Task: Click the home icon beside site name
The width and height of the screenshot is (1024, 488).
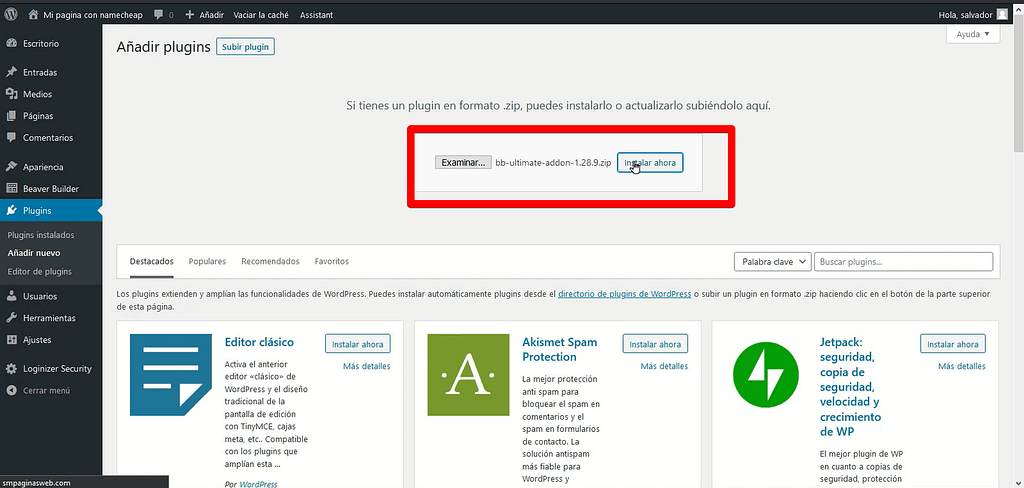Action: coord(33,14)
